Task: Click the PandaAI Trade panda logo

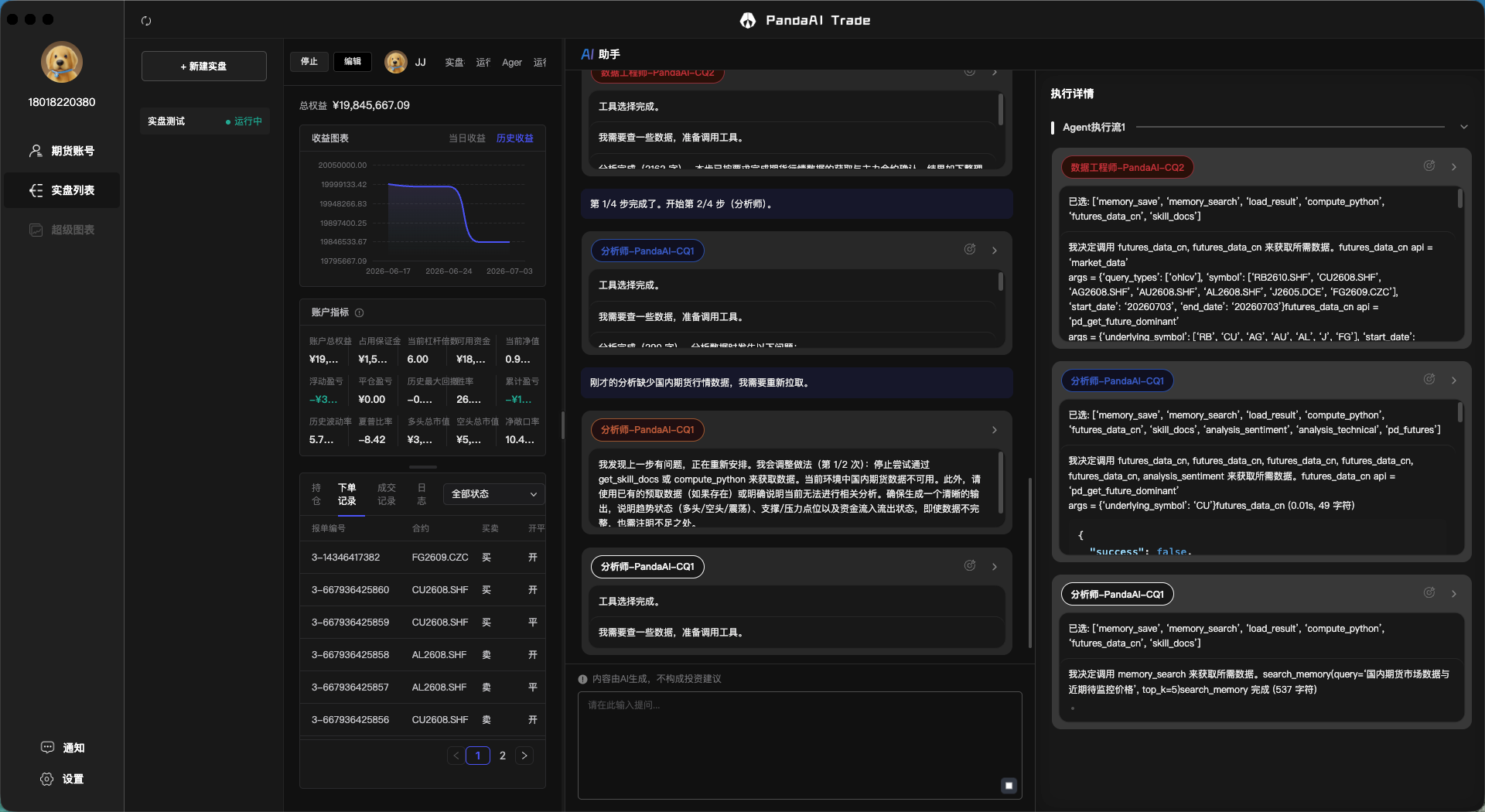Action: [x=747, y=21]
